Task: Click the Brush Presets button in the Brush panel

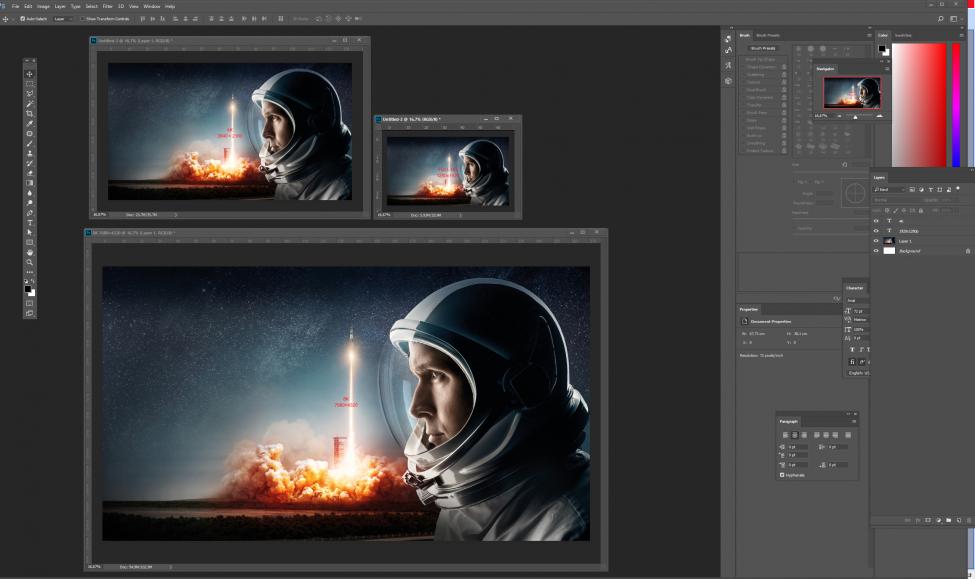Action: point(763,47)
